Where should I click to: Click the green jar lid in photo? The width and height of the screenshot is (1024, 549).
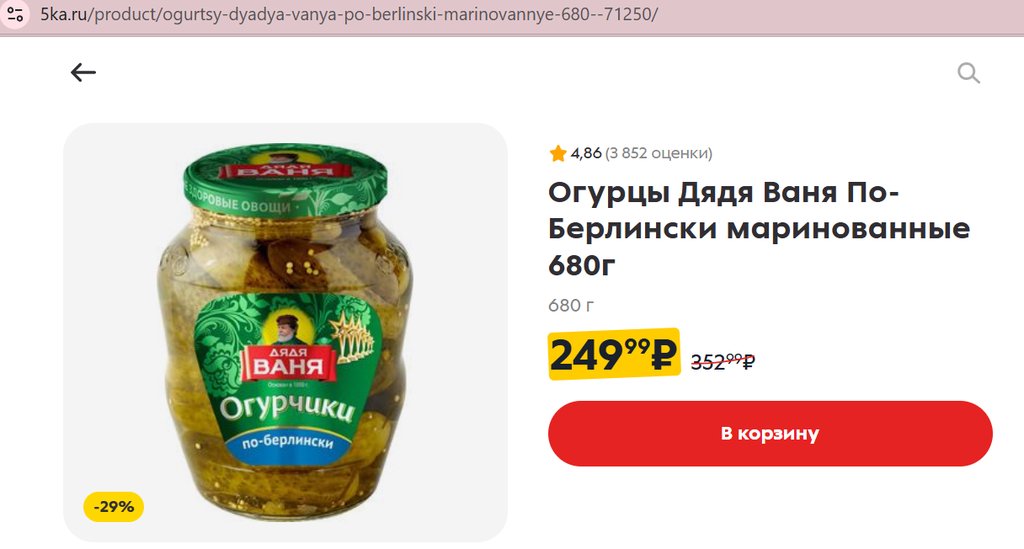tap(285, 180)
